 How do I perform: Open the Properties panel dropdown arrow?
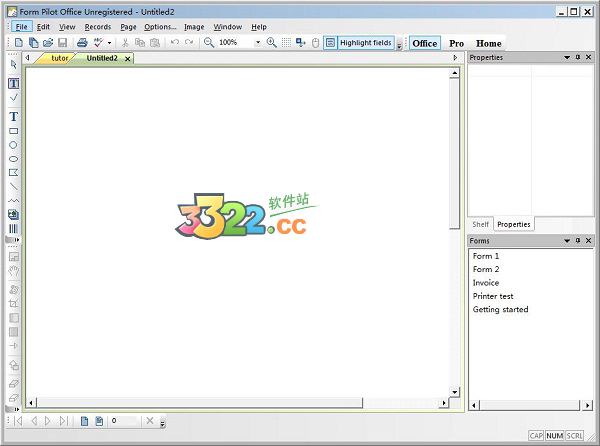point(567,57)
